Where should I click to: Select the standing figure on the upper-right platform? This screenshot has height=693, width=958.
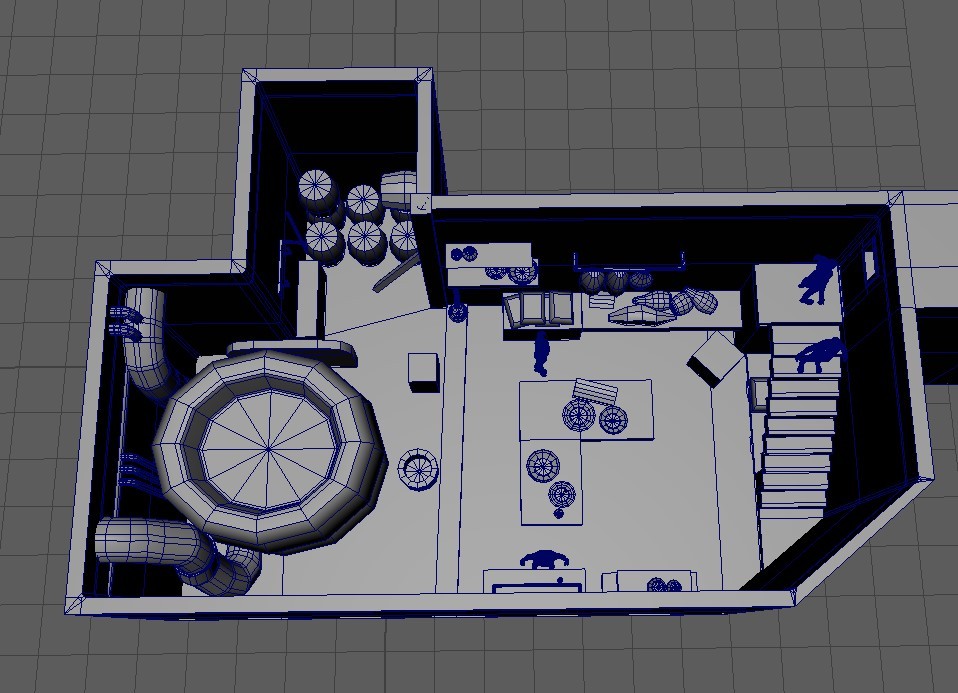(818, 280)
